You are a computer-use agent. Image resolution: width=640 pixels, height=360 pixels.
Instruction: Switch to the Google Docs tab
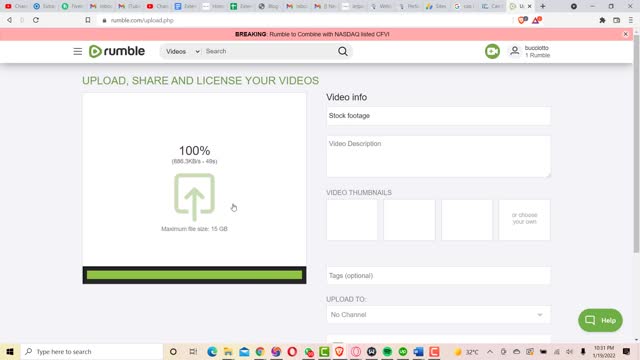[x=185, y=6]
